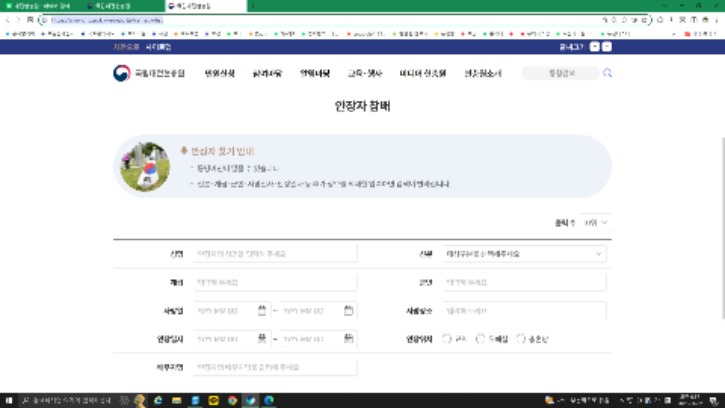Screen dimensions: 725x408
Task: Expand the 신분 selection dropdown
Action: (x=511, y=254)
